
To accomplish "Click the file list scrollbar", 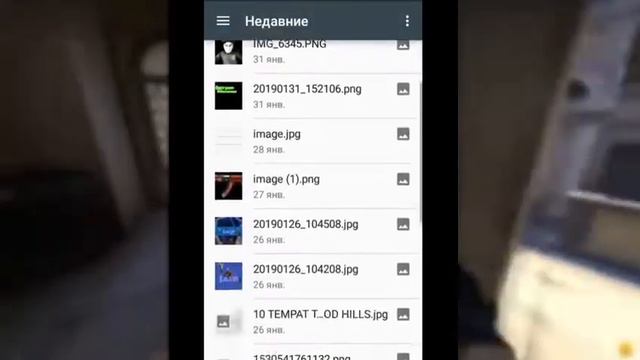I will pos(420,151).
